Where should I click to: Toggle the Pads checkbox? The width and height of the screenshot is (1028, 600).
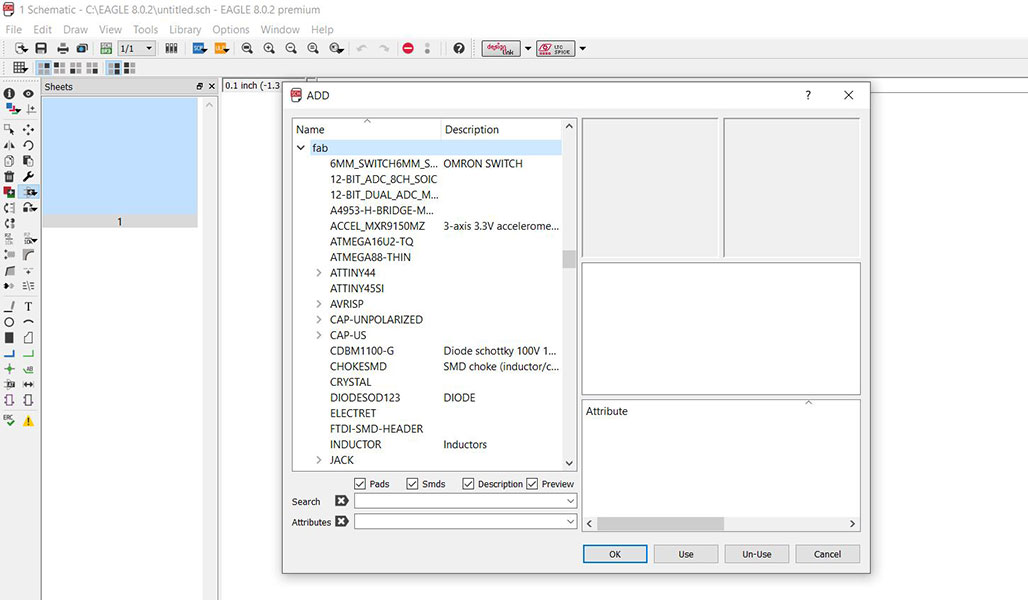coord(360,484)
